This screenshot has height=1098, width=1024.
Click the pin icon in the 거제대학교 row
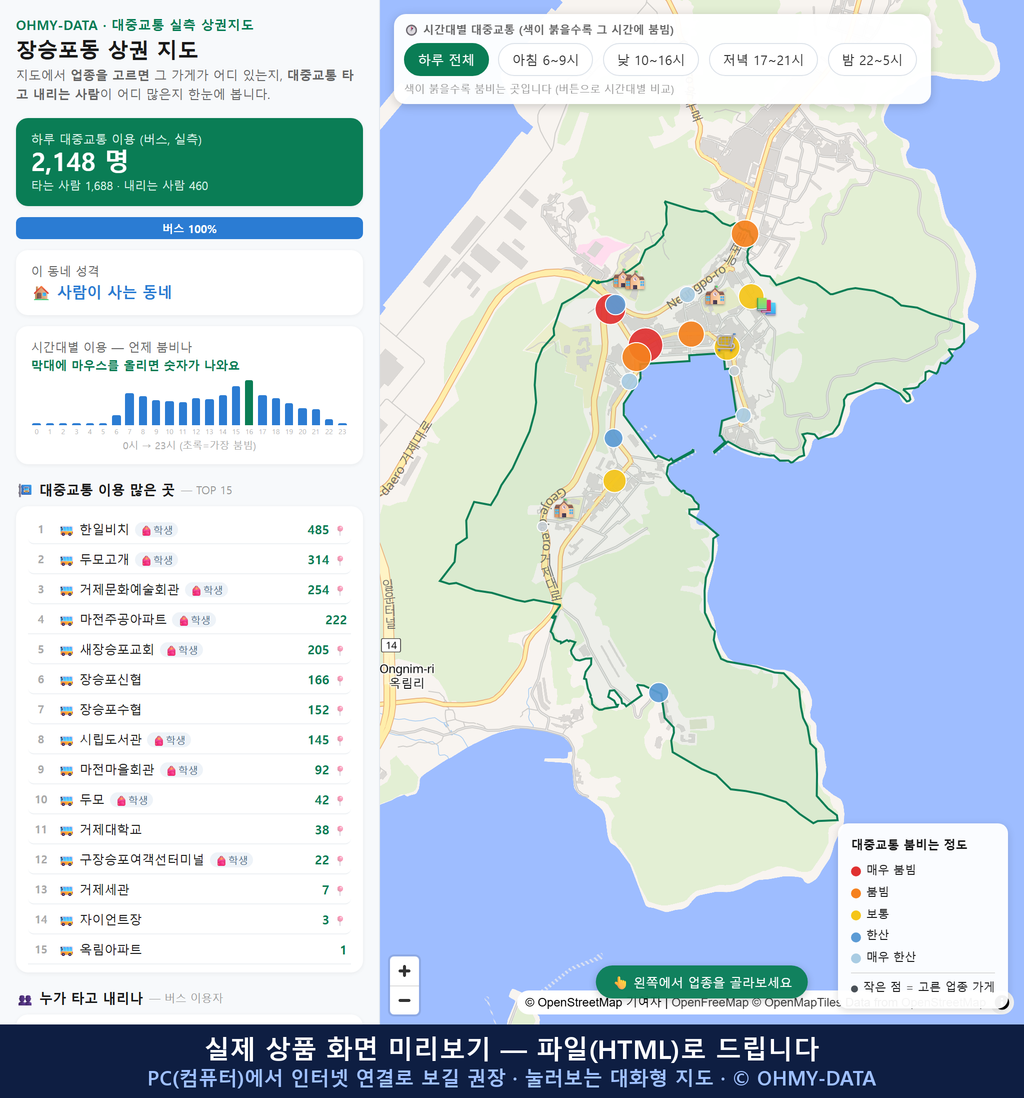pyautogui.click(x=340, y=831)
